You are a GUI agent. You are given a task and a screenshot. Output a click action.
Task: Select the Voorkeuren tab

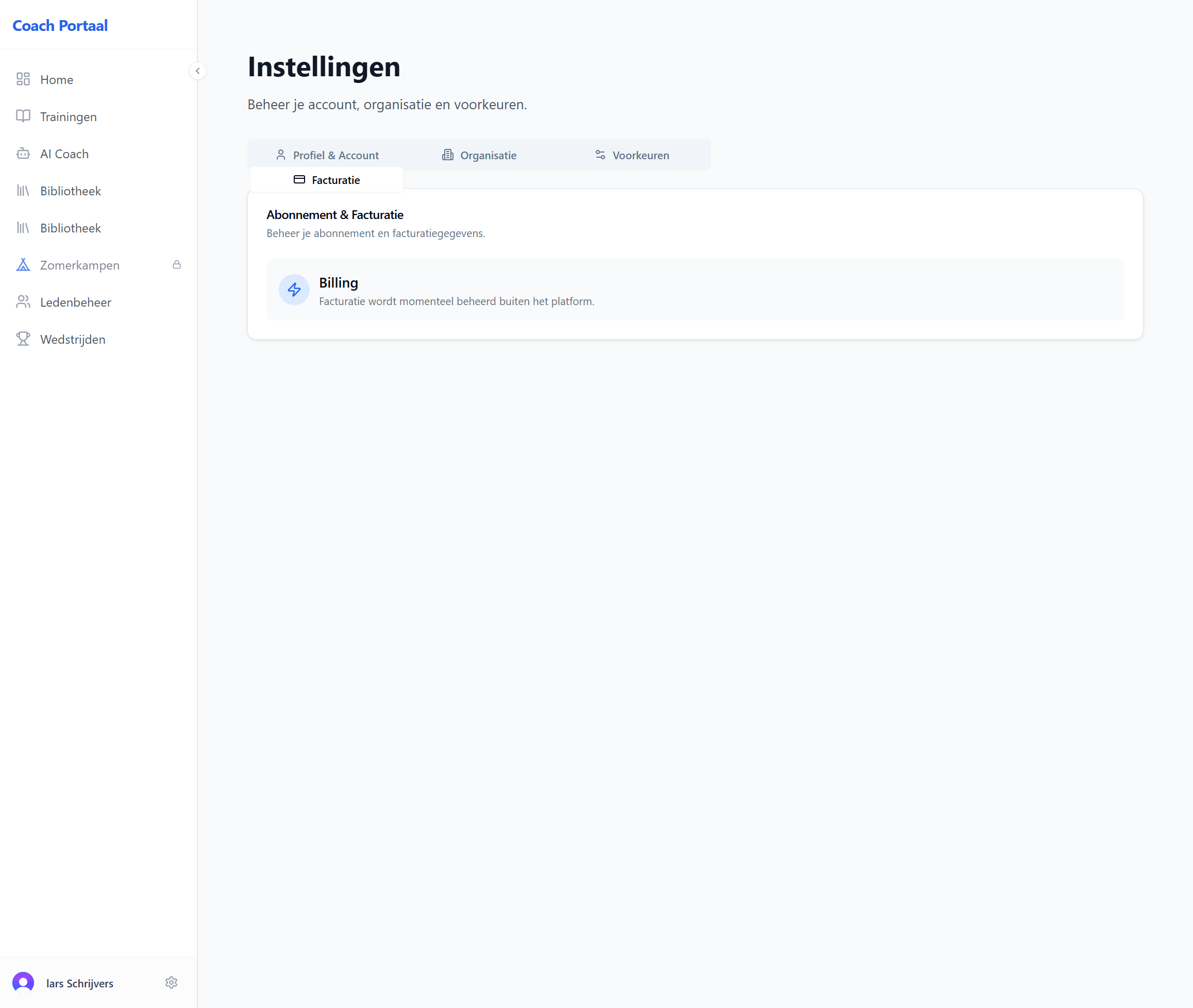pyautogui.click(x=632, y=156)
